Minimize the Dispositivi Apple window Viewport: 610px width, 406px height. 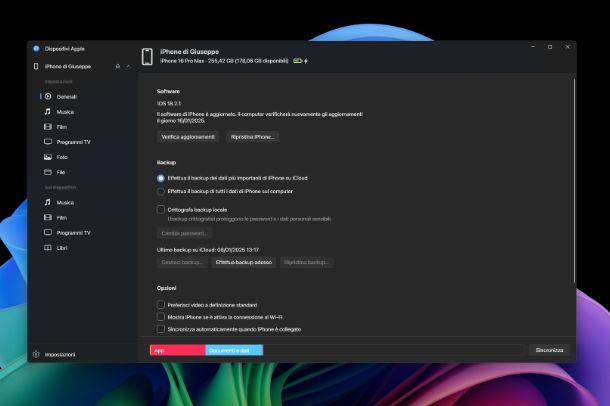[x=533, y=47]
